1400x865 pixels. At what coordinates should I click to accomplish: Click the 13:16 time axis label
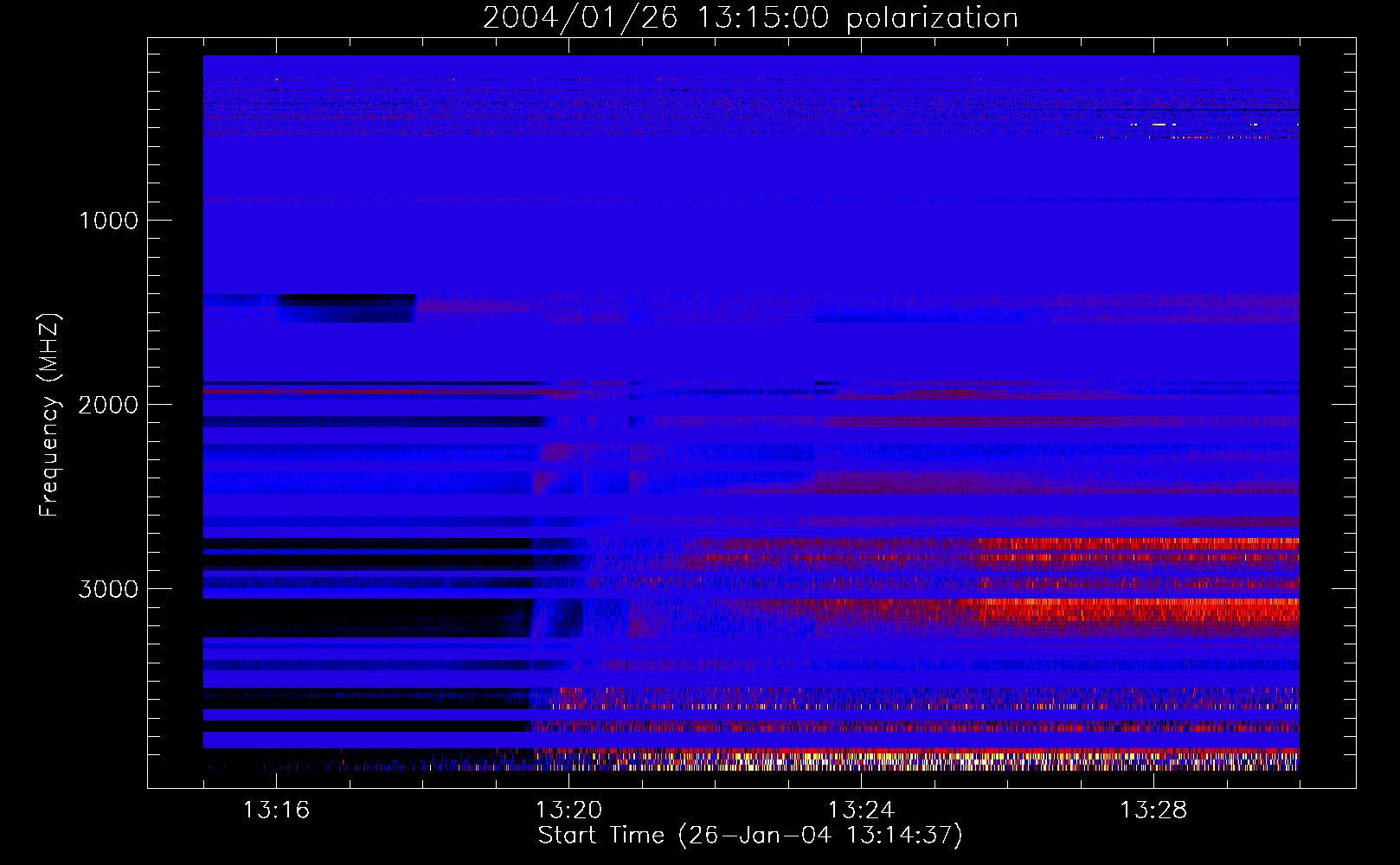(276, 811)
